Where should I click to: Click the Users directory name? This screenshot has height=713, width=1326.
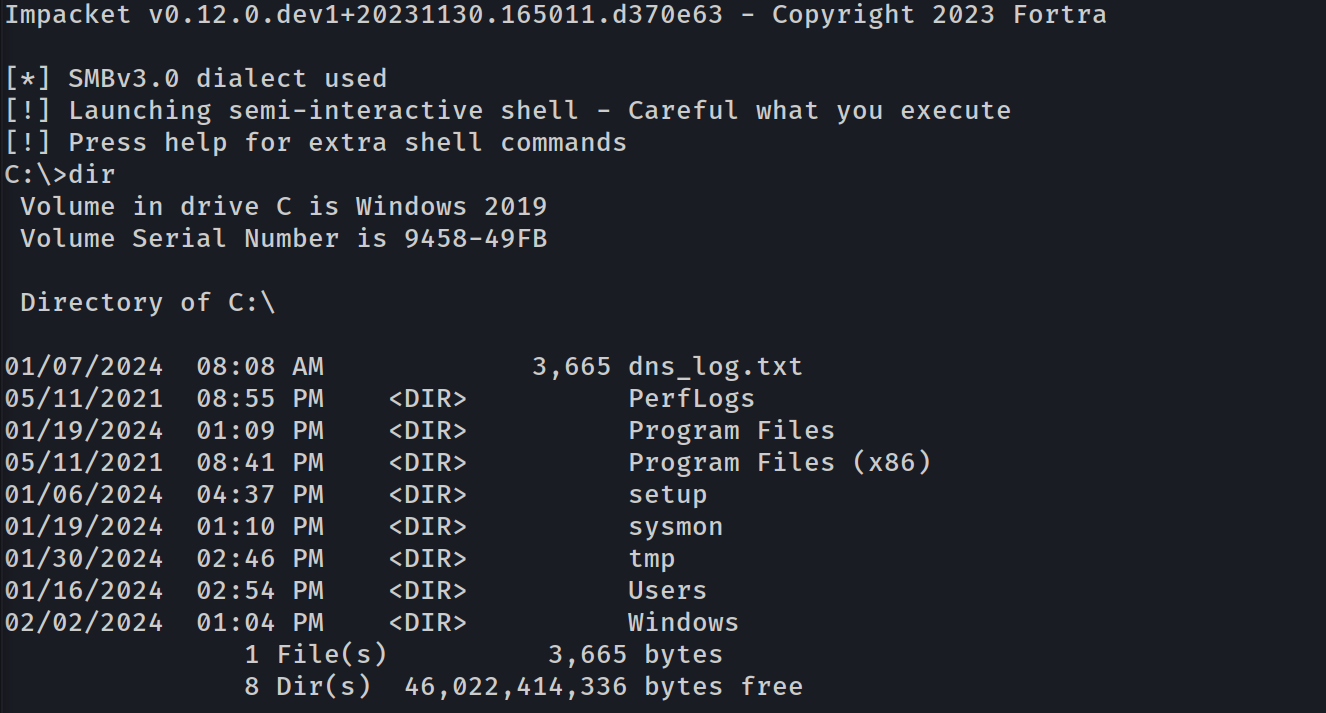(x=667, y=591)
